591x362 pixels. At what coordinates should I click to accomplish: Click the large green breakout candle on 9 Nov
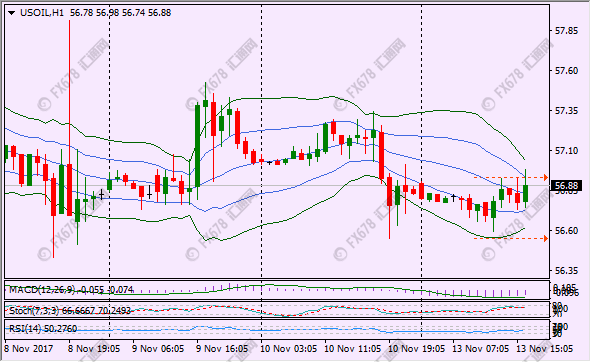coord(198,147)
